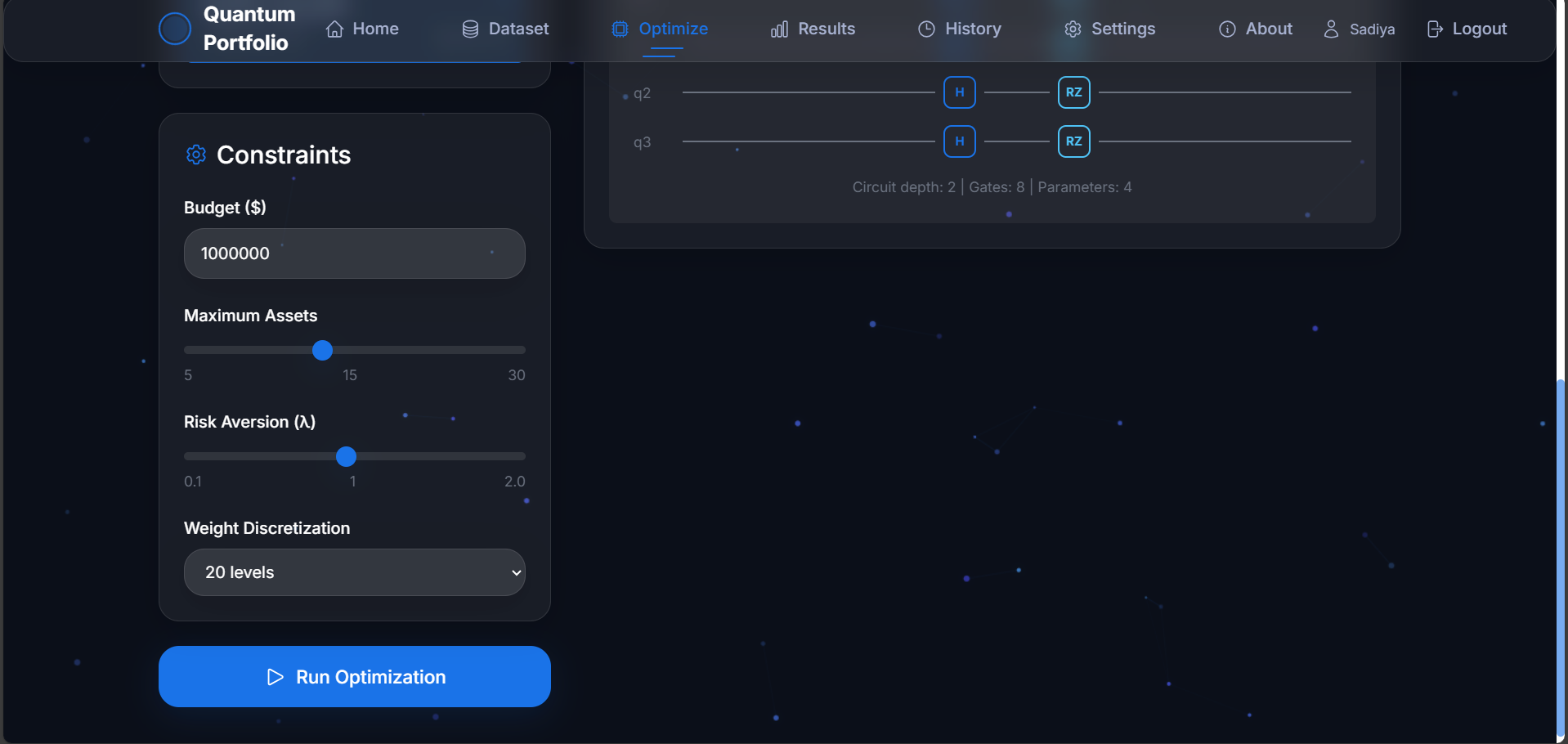Open the Home page
This screenshot has height=744, width=1568.
click(x=362, y=29)
